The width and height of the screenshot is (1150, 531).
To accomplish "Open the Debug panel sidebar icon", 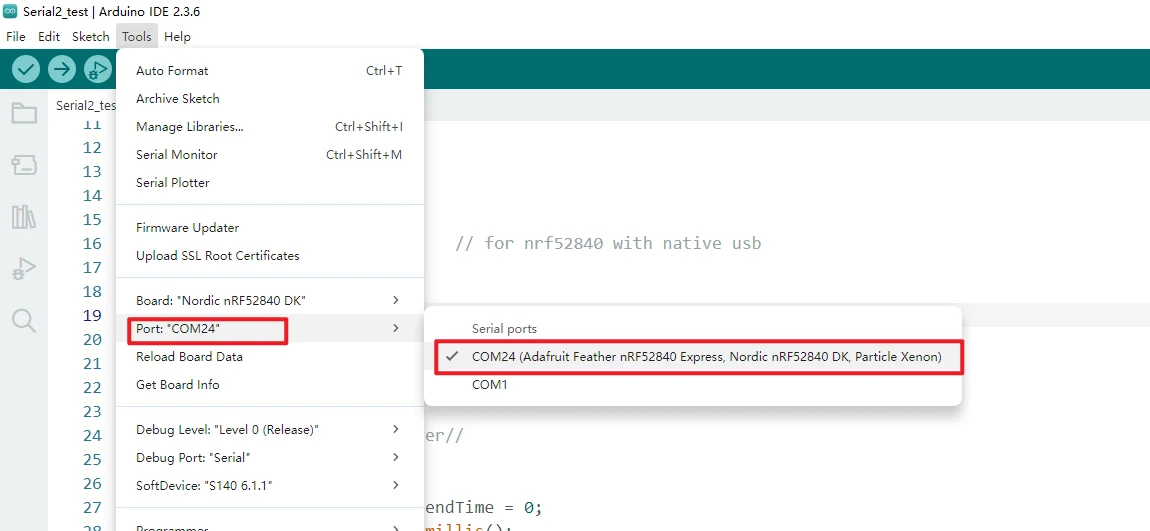I will [24, 269].
